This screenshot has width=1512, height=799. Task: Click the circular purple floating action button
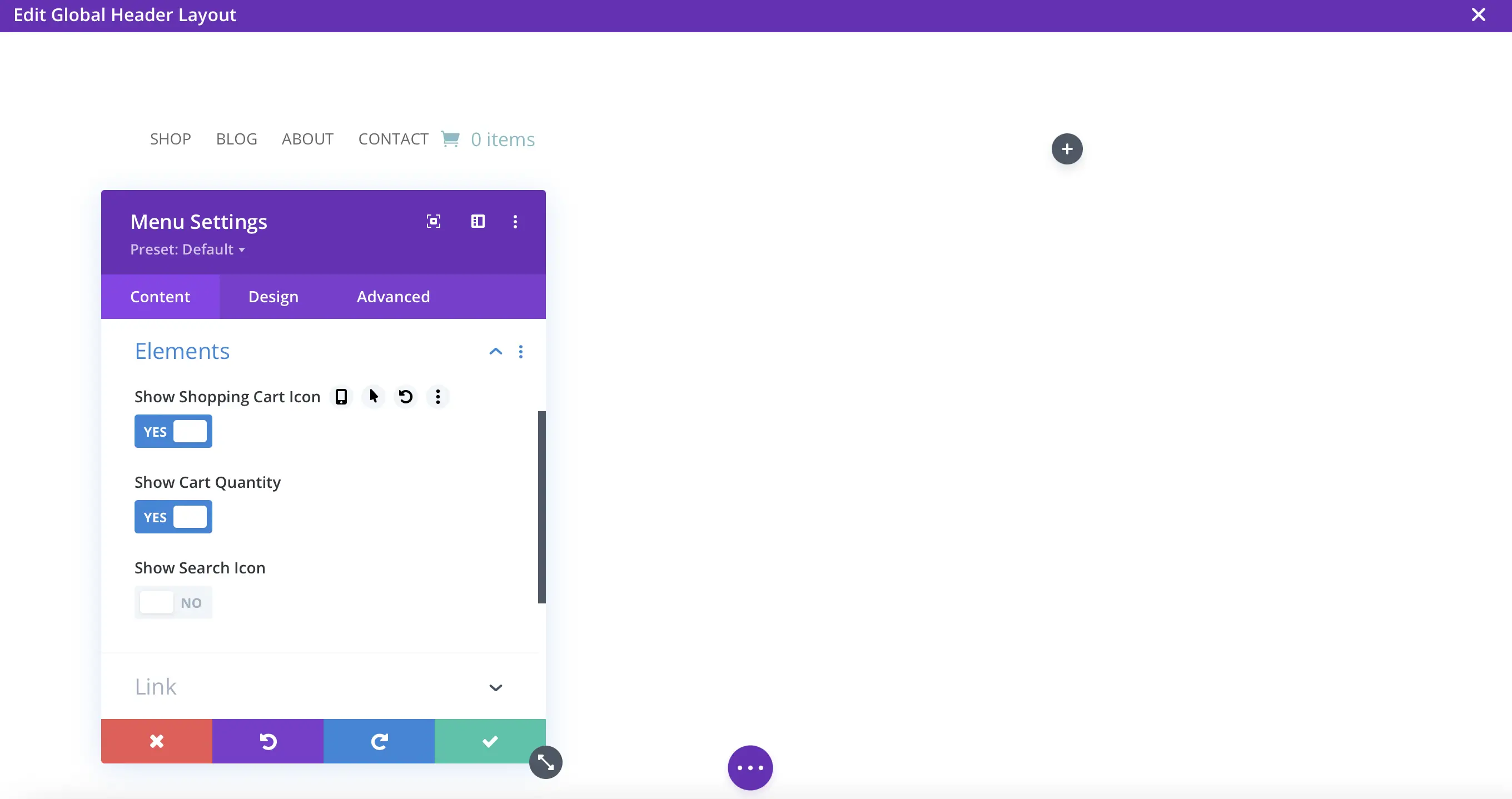[x=750, y=767]
